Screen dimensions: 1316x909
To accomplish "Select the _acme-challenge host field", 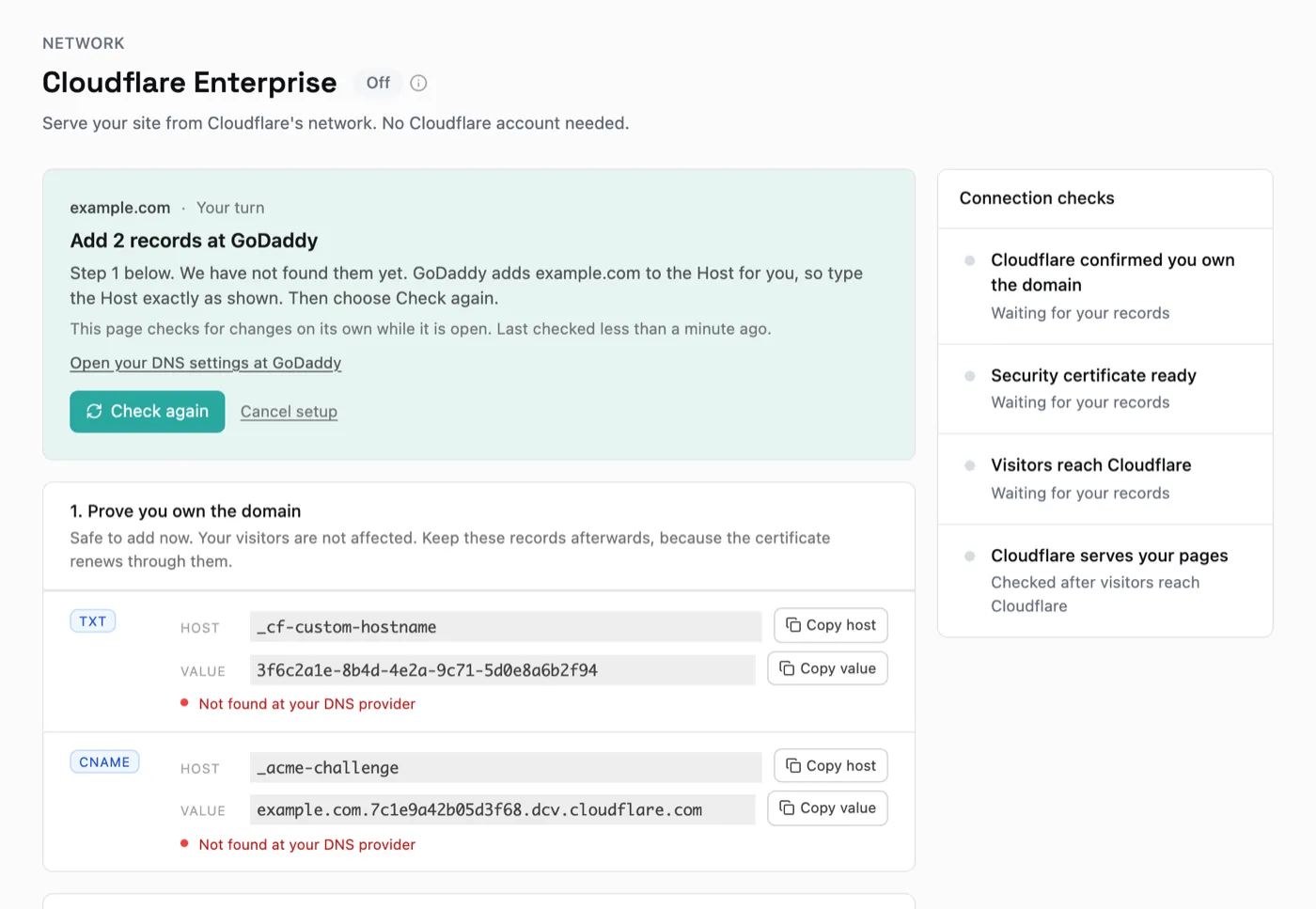I will coord(506,768).
